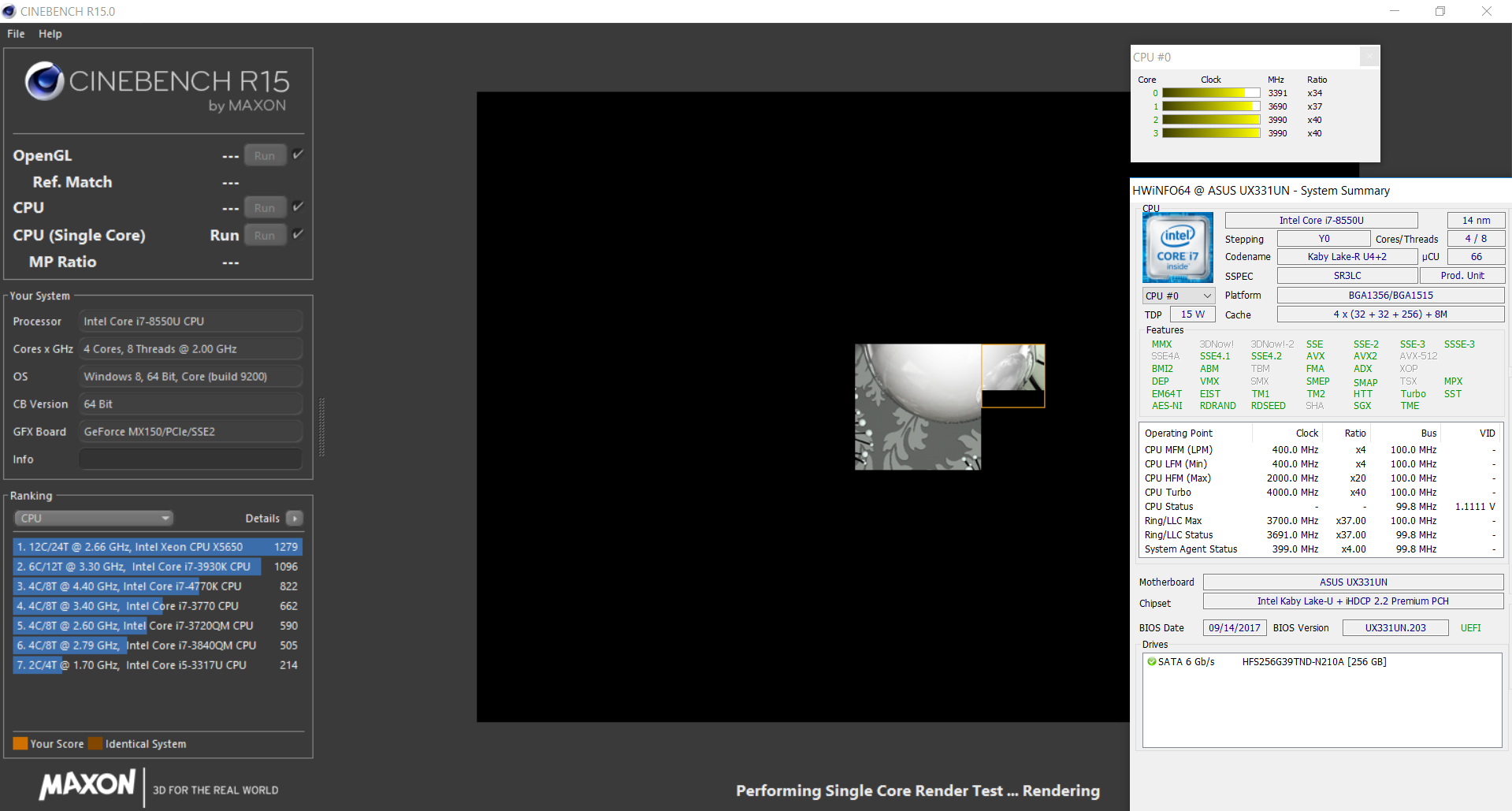Screen dimensions: 1512x811
Task: Click the Your Score orange swatch
Action: pos(20,743)
